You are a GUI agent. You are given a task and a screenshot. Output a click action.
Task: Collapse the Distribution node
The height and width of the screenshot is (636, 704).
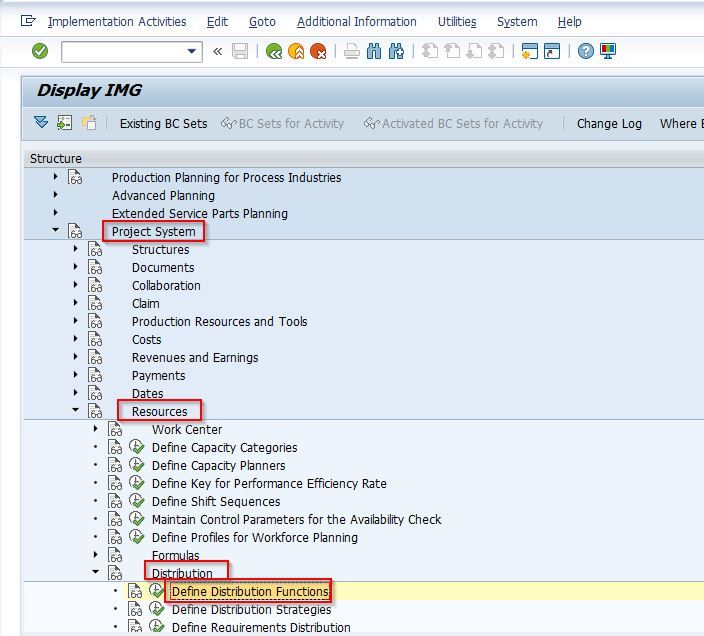[x=95, y=572]
